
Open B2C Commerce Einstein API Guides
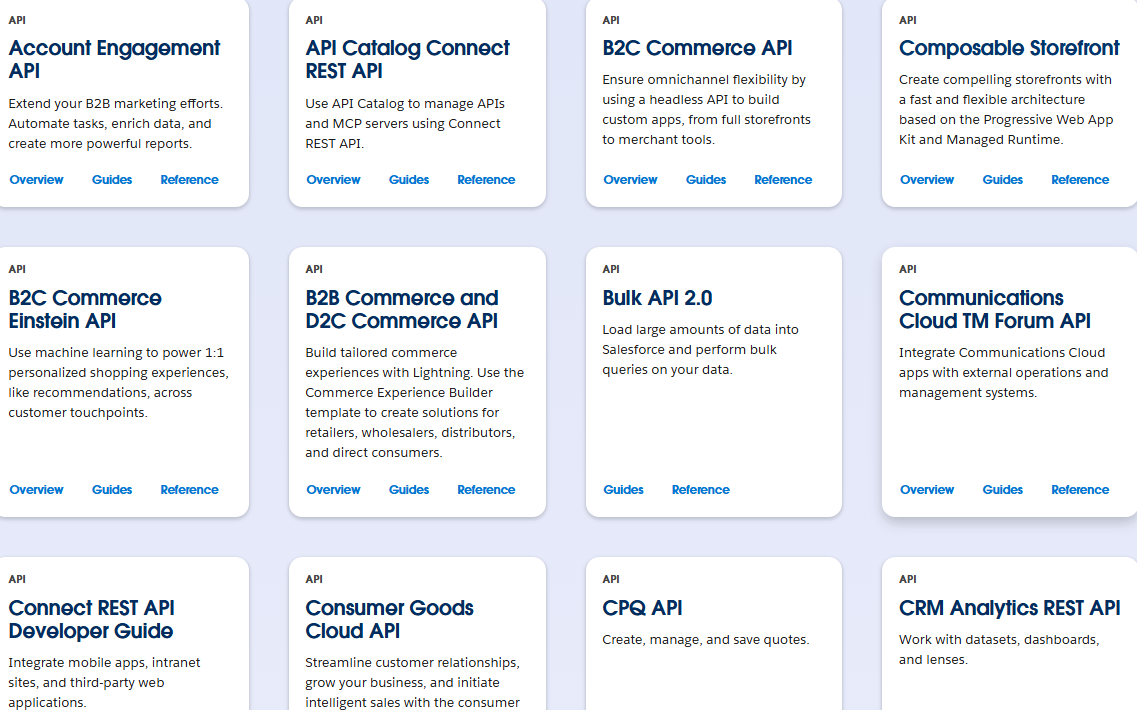pyautogui.click(x=112, y=490)
